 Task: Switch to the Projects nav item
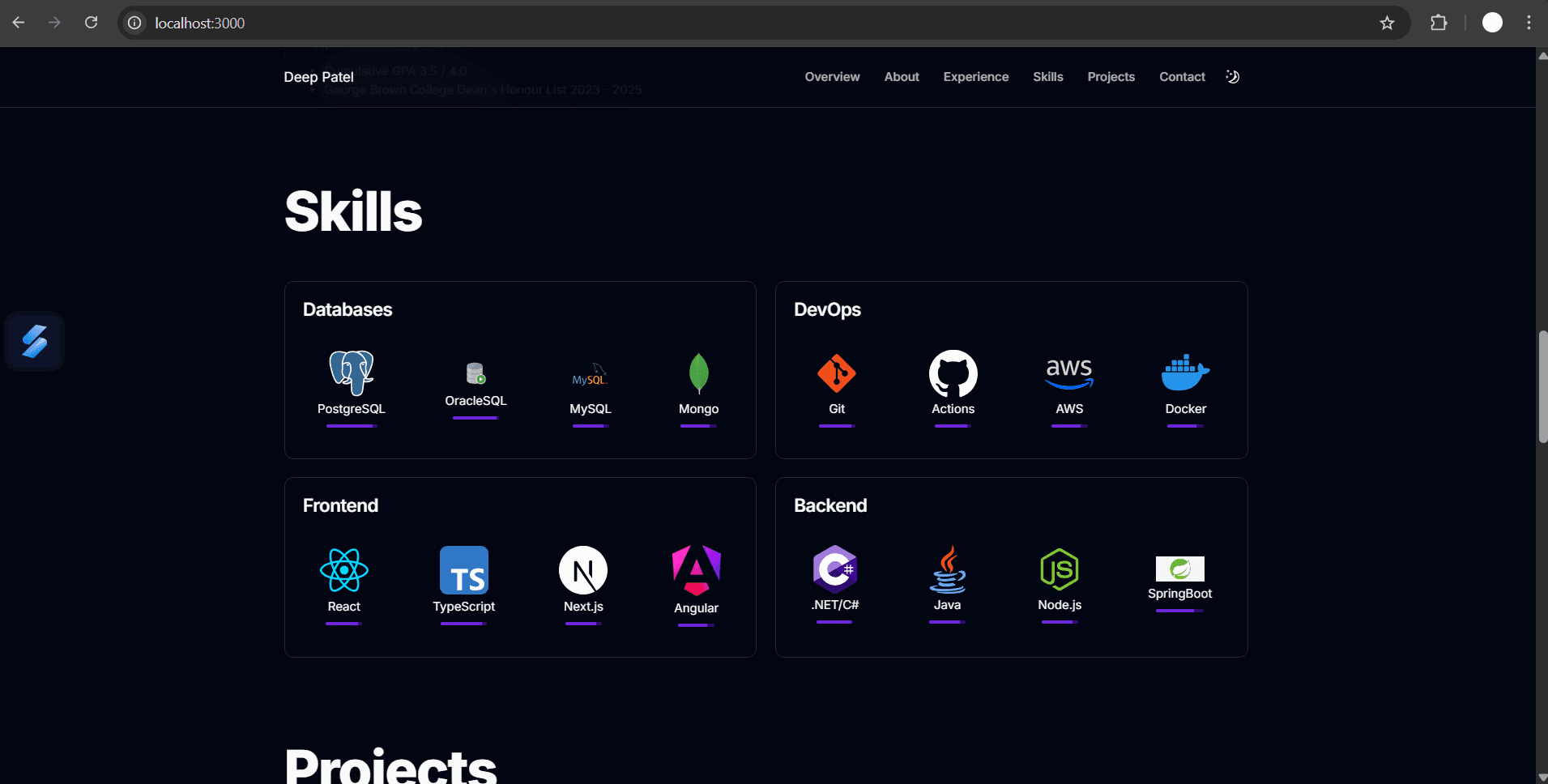[1111, 76]
